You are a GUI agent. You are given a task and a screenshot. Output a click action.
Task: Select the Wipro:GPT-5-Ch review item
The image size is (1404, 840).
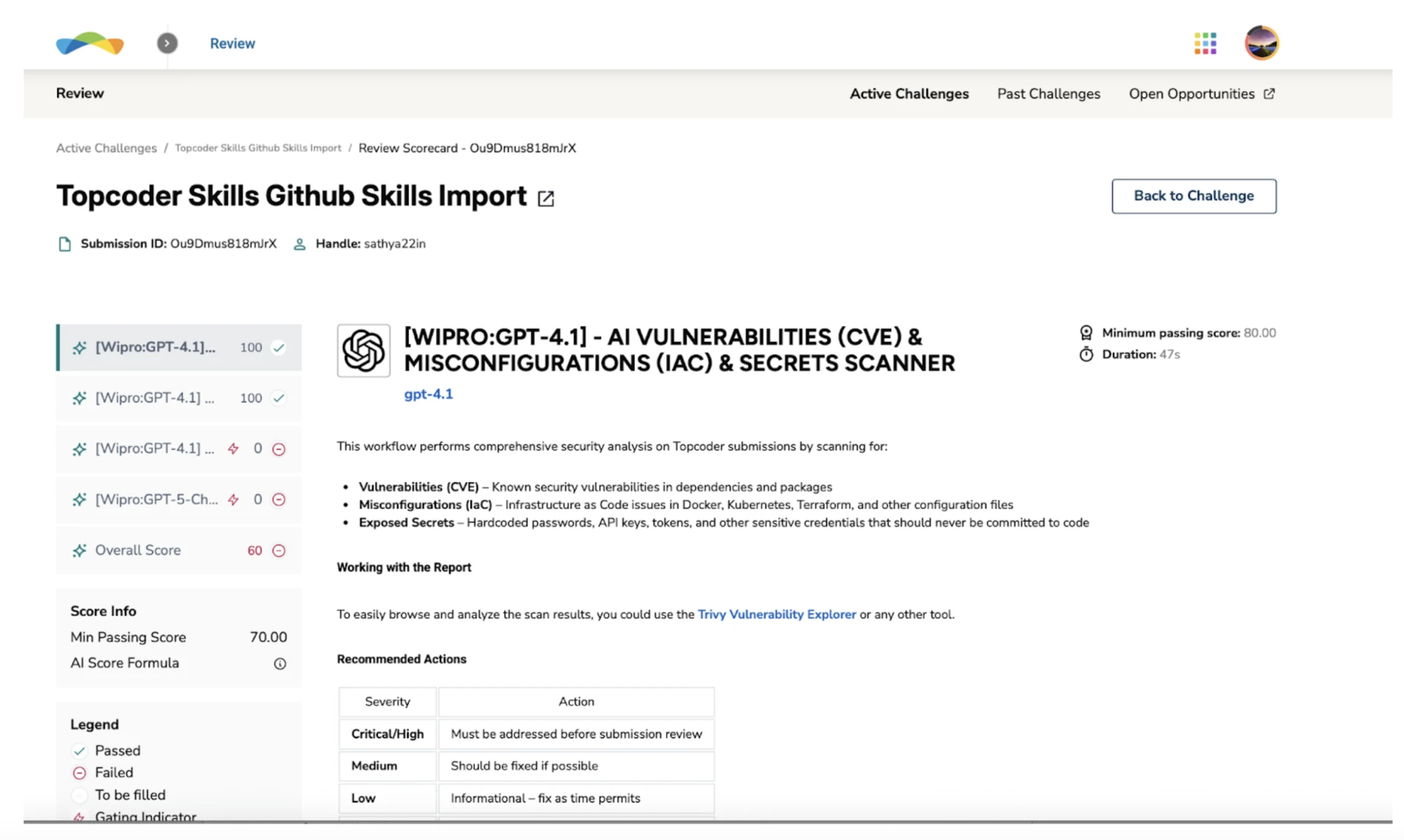coord(156,500)
